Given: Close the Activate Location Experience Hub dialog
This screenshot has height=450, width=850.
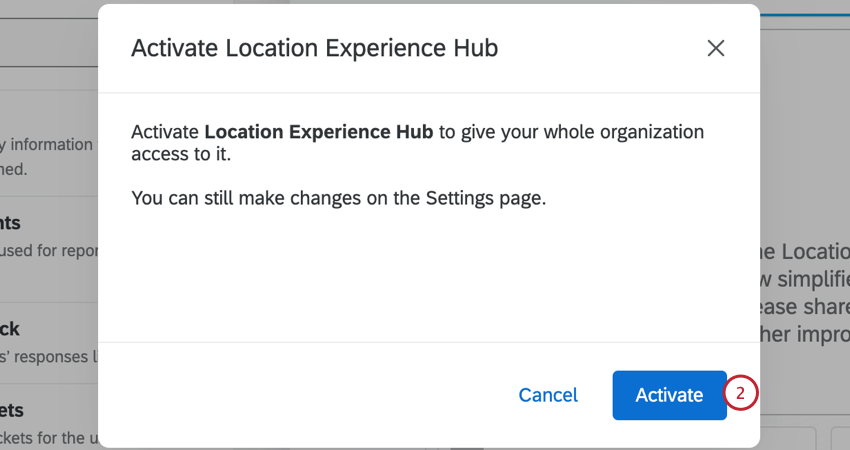Looking at the screenshot, I should (x=715, y=48).
